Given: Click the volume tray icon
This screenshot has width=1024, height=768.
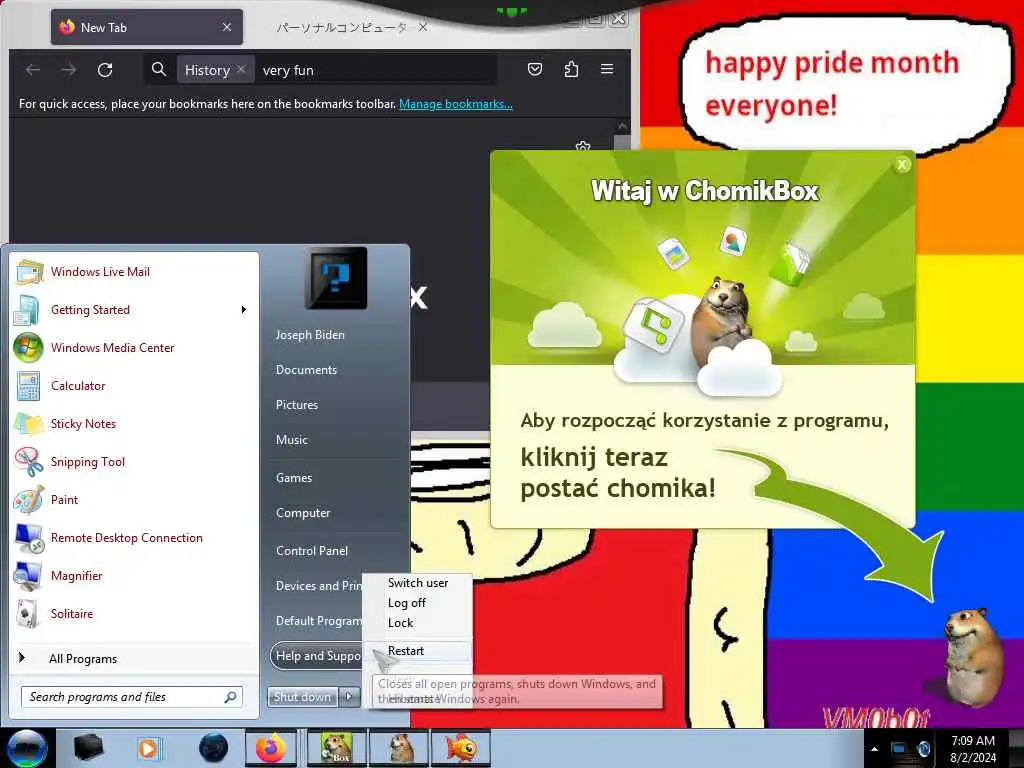Looking at the screenshot, I should [x=923, y=749].
